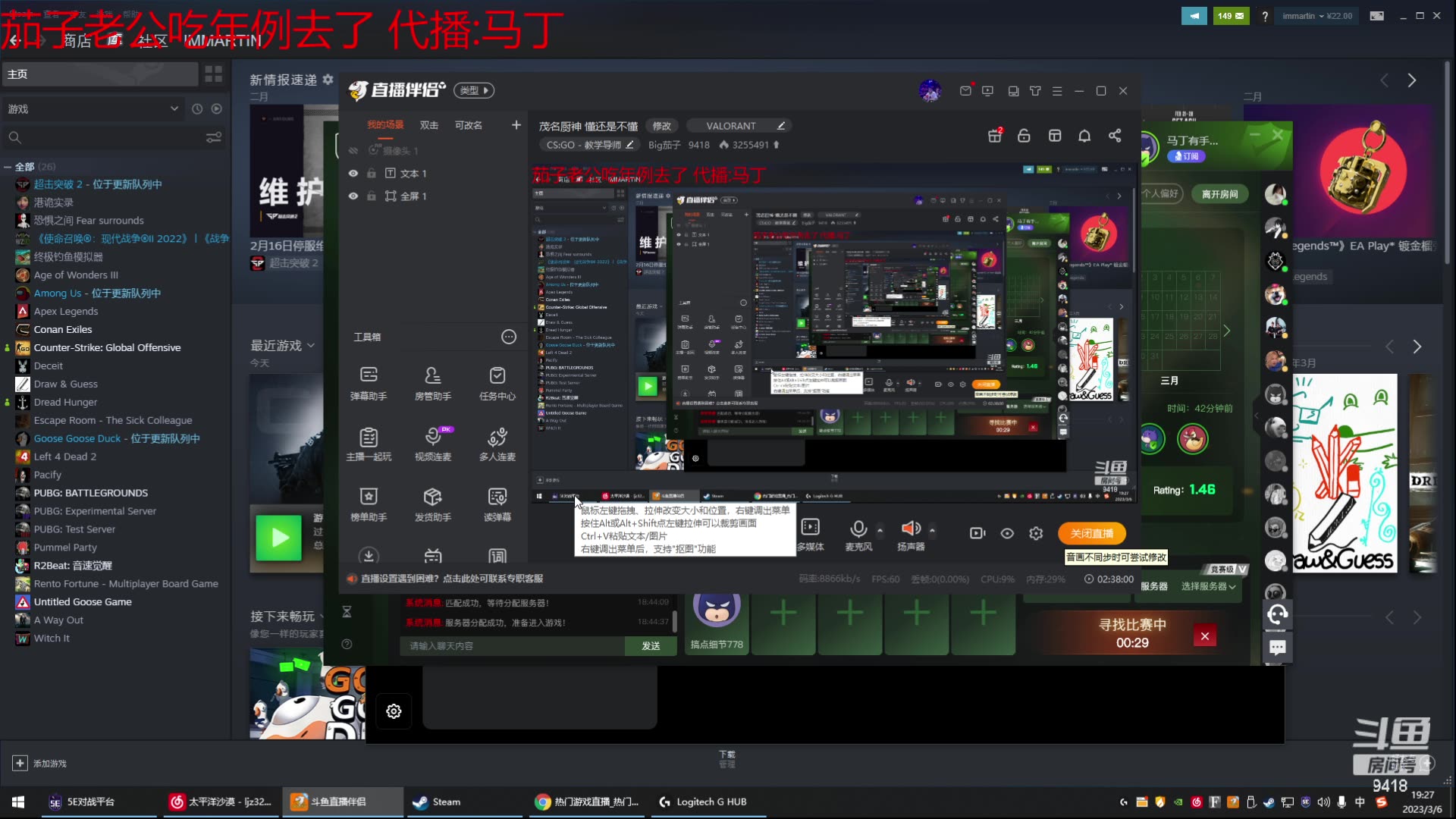Open the skin T-shirt icon in title bar
The height and width of the screenshot is (819, 1456).
pos(1035,91)
